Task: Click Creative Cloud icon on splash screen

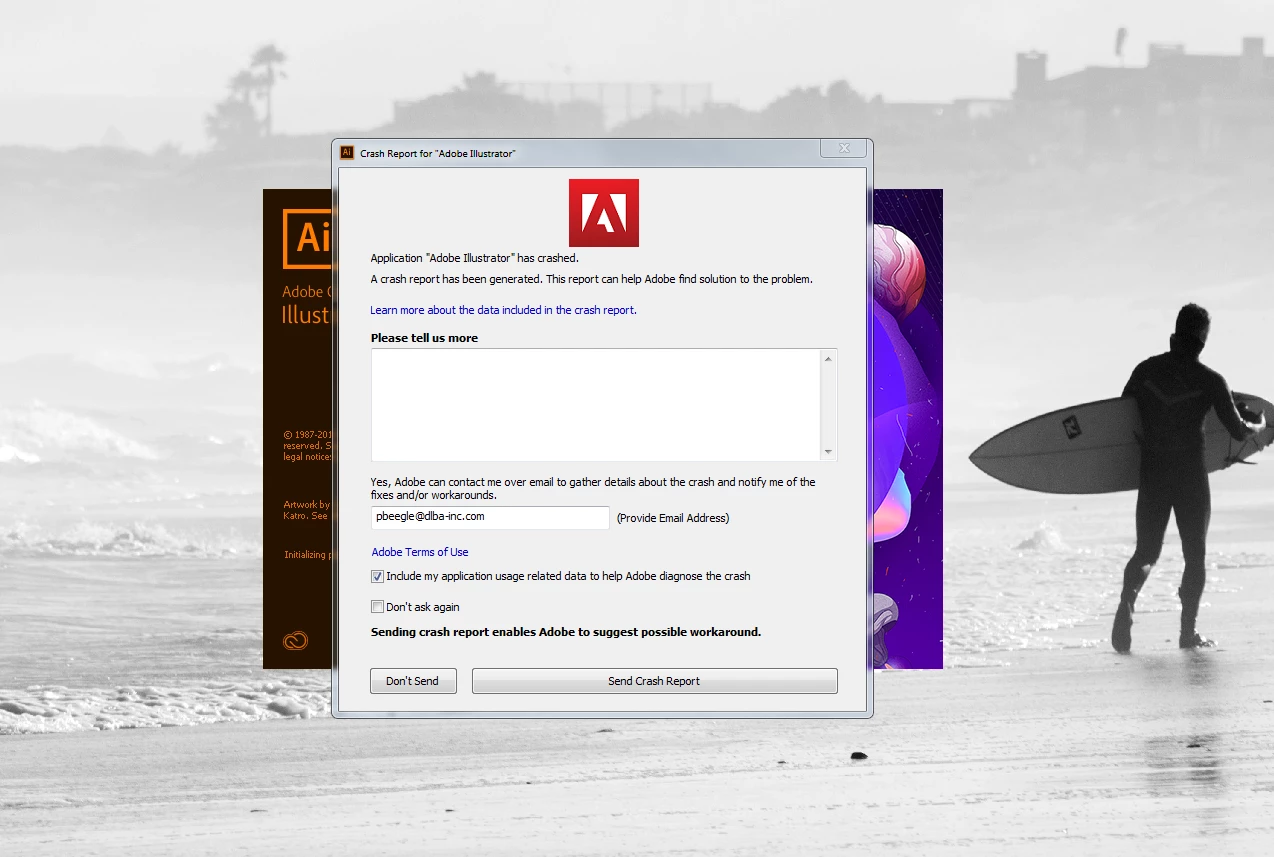Action: [296, 641]
